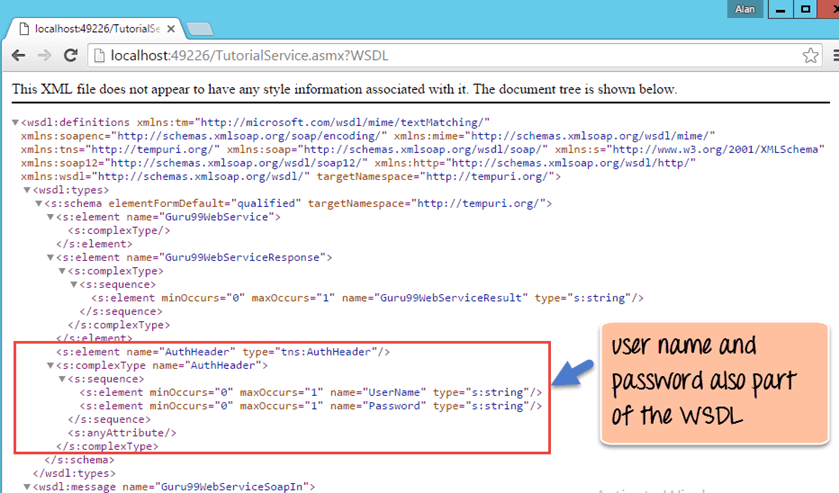Bookmark this page with the star icon

pyautogui.click(x=811, y=57)
